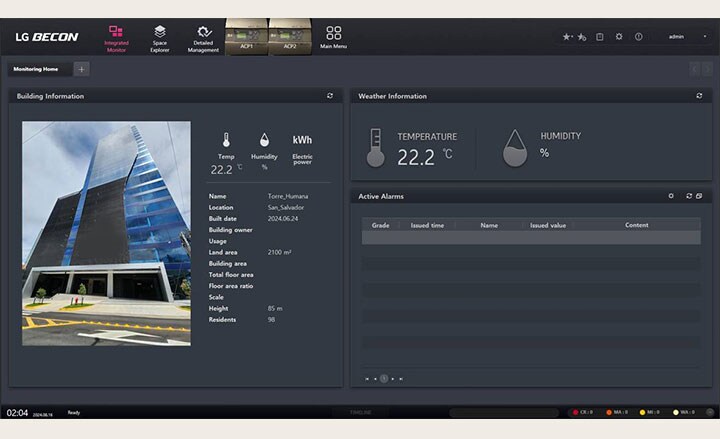720x439 pixels.
Task: Sort alarms by Issued time column
Action: 427,225
